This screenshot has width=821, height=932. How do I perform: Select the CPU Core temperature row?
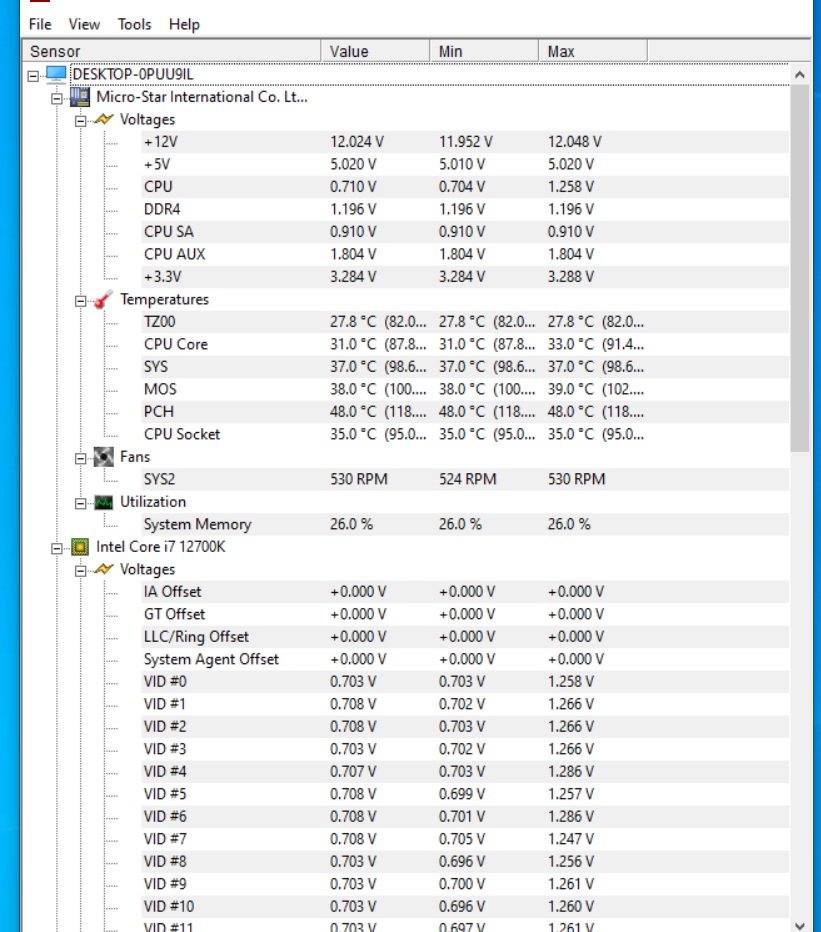click(465, 344)
